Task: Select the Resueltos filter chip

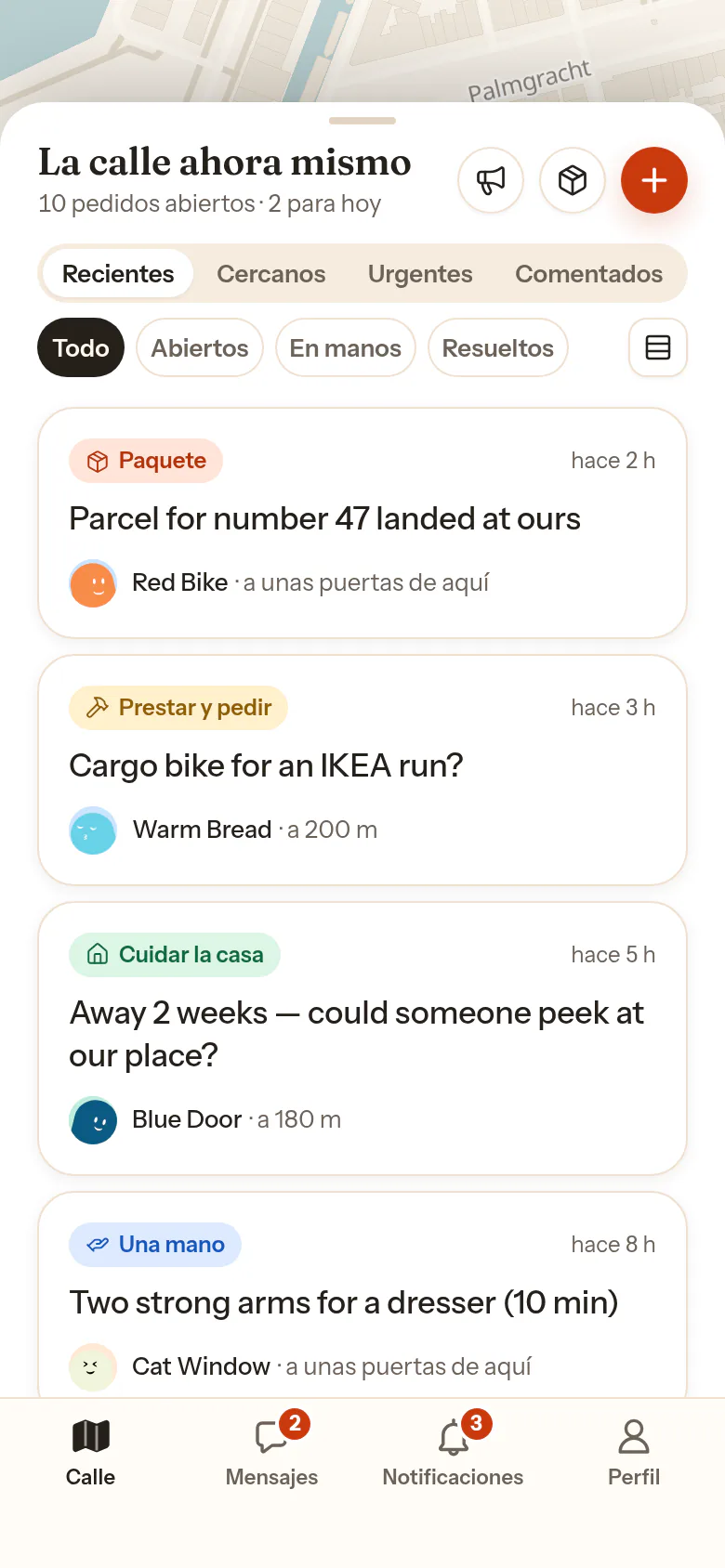Action: point(498,347)
